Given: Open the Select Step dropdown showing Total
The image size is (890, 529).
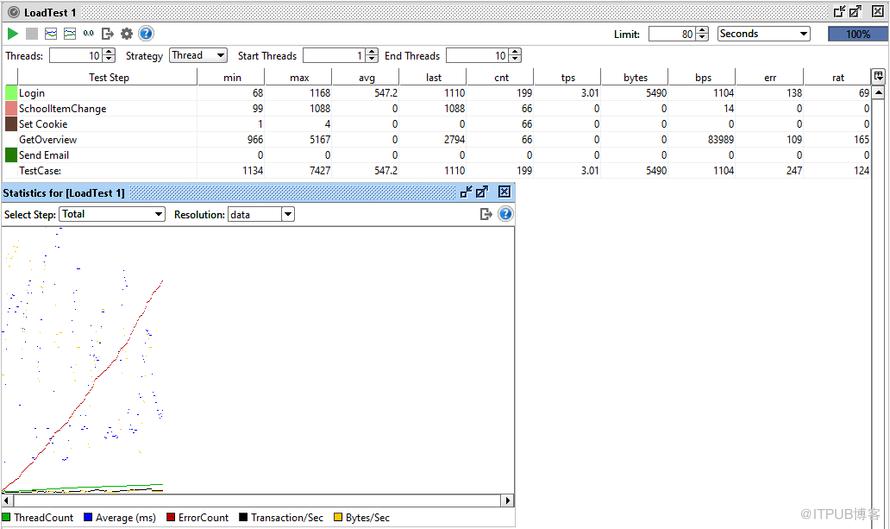Looking at the screenshot, I should [x=112, y=214].
